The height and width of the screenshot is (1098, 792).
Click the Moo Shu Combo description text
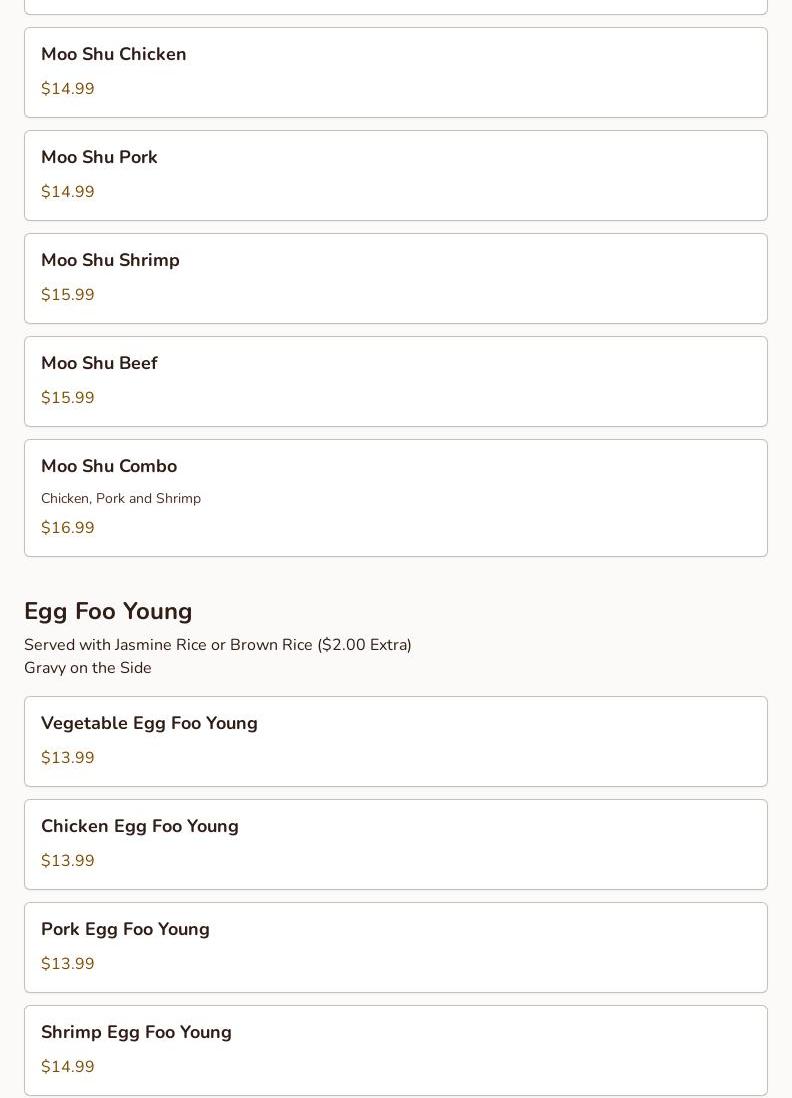121,498
